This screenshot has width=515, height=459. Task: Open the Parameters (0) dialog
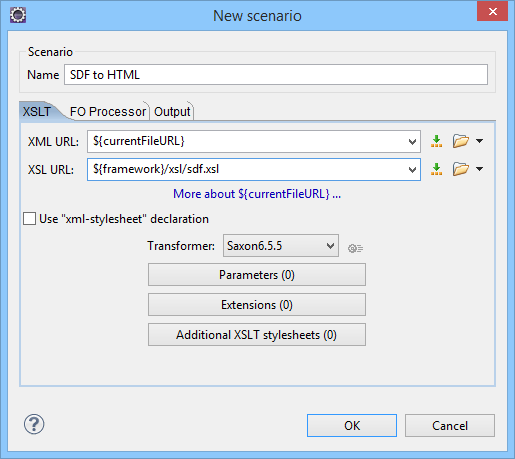257,275
